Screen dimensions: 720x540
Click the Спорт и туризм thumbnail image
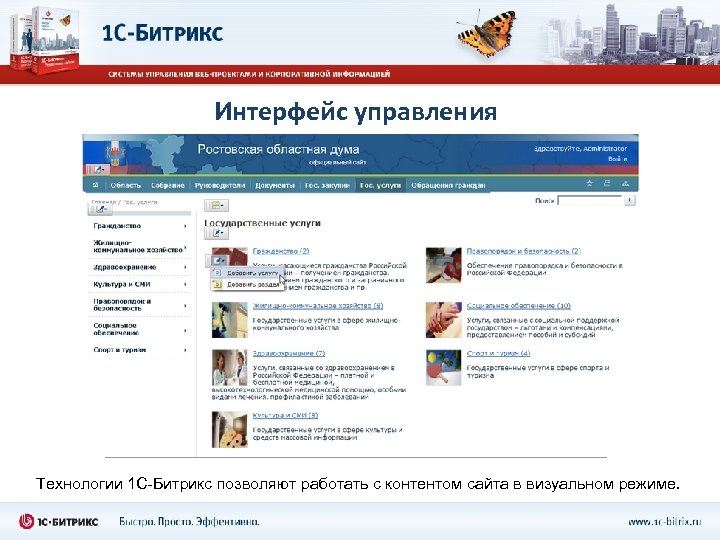click(x=444, y=367)
